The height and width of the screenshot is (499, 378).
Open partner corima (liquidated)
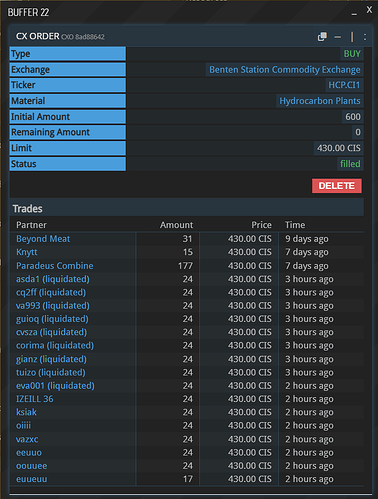pyautogui.click(x=55, y=346)
